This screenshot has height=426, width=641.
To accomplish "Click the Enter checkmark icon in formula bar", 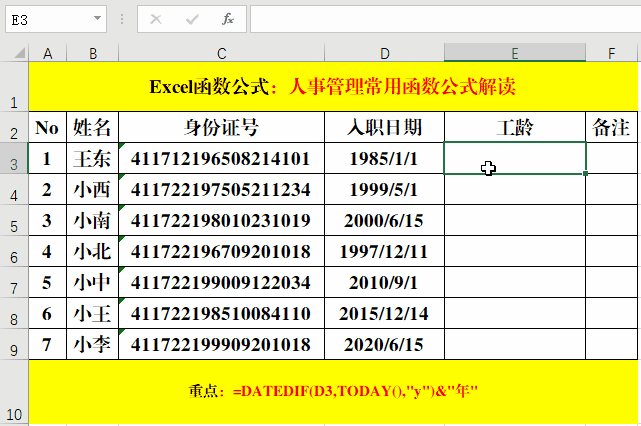I will pyautogui.click(x=192, y=19).
